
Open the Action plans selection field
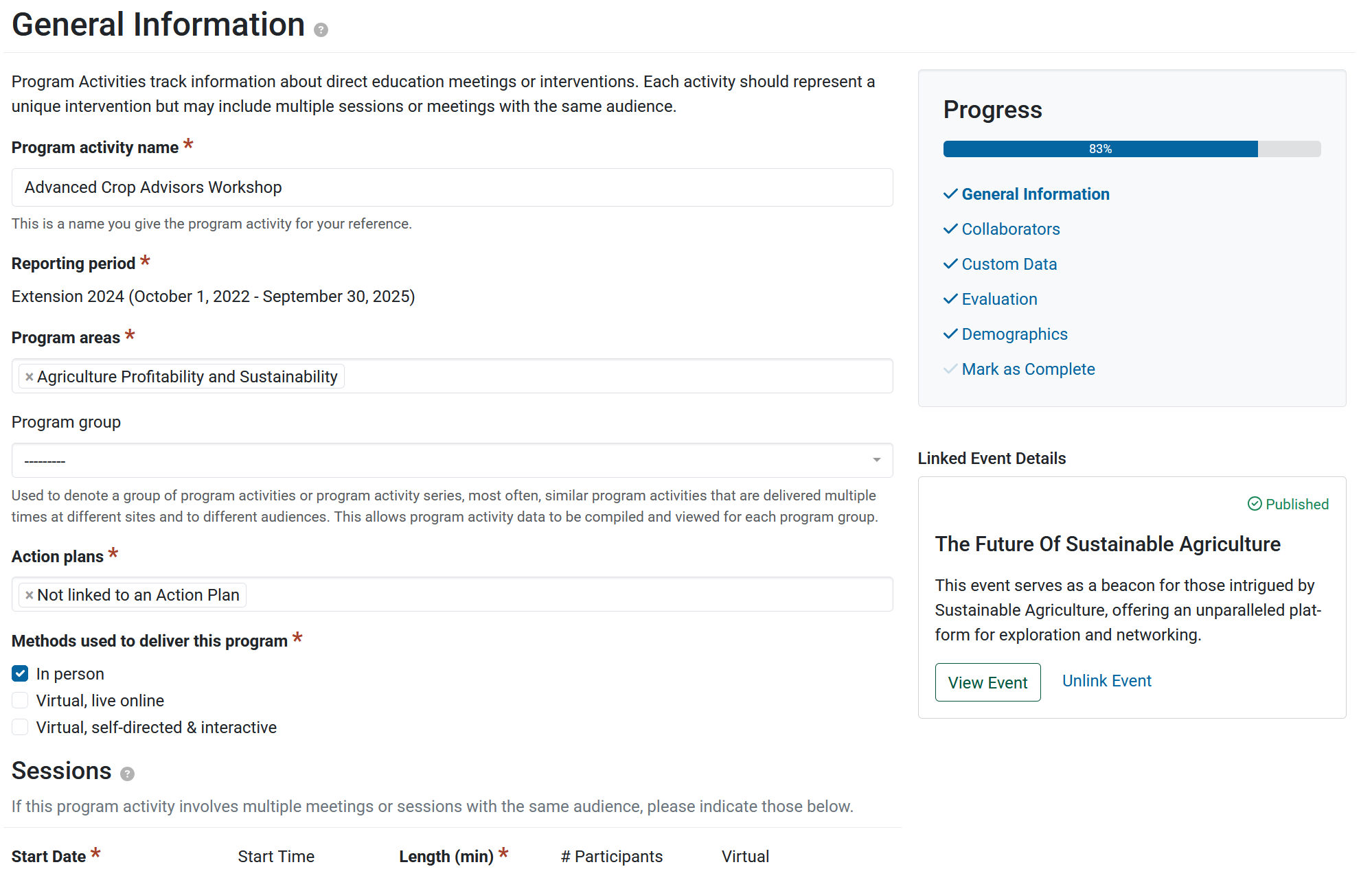[452, 594]
